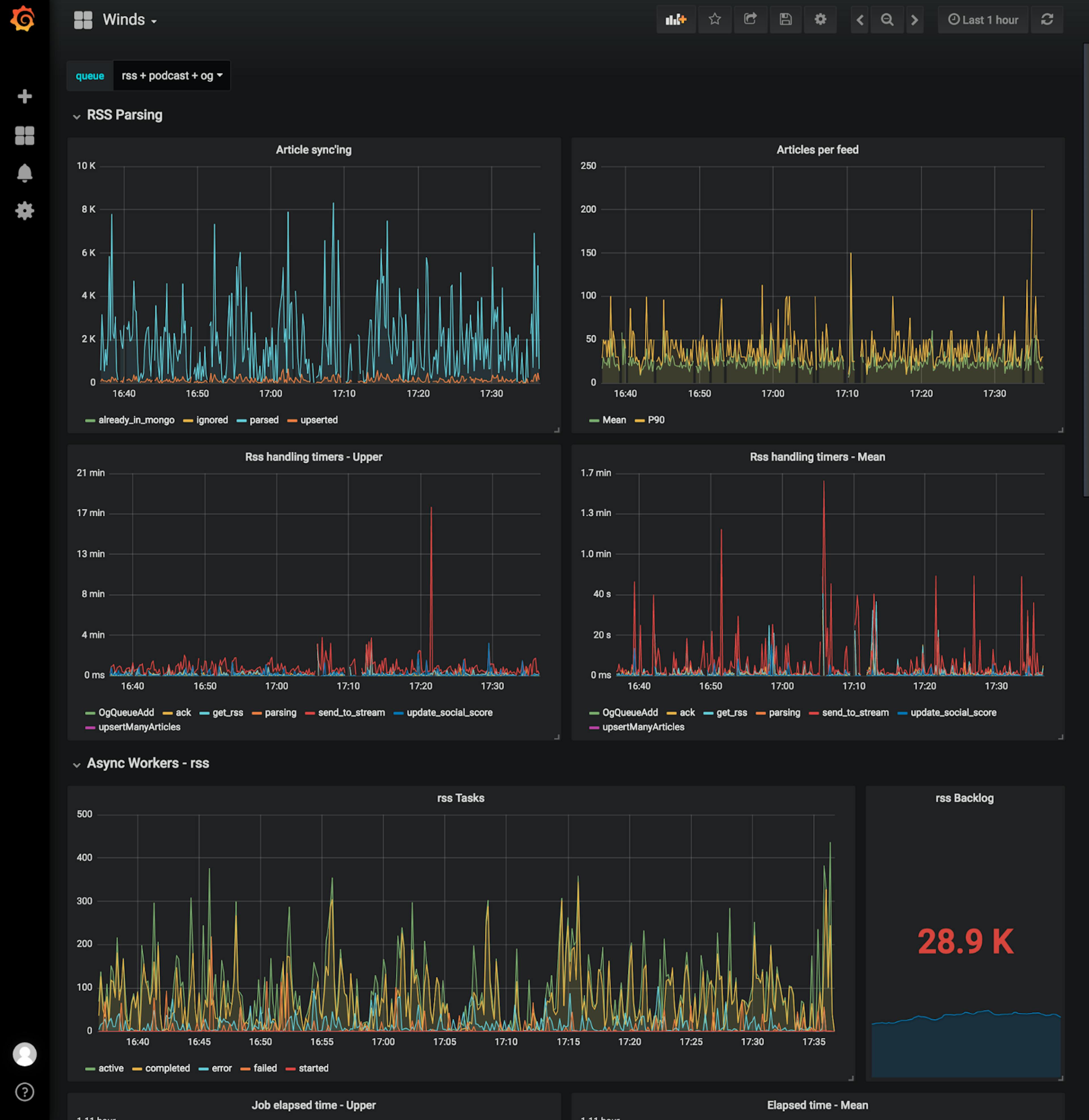Open the rss + podcast + og queue dropdown
The height and width of the screenshot is (1120, 1089).
[172, 75]
